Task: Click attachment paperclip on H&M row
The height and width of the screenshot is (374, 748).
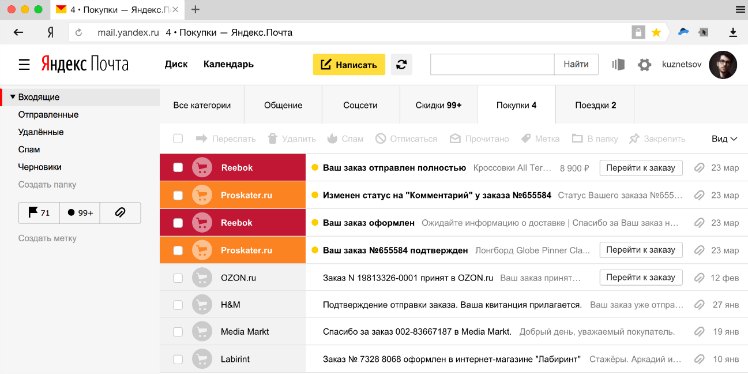Action: pyautogui.click(x=699, y=304)
